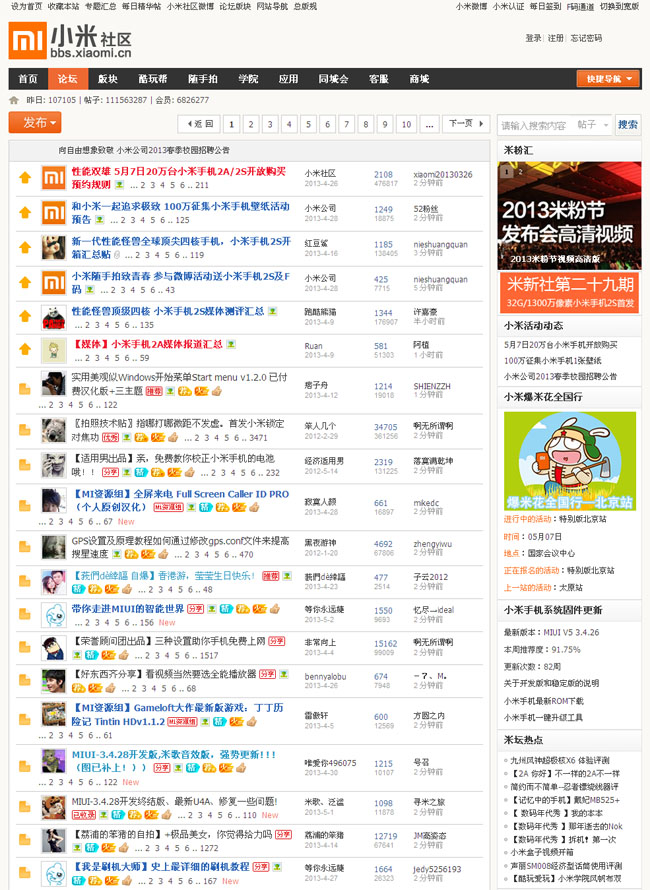Click author 等你永远睫 on 我是刷机大师 thread
The image size is (650, 890).
pyautogui.click(x=324, y=868)
